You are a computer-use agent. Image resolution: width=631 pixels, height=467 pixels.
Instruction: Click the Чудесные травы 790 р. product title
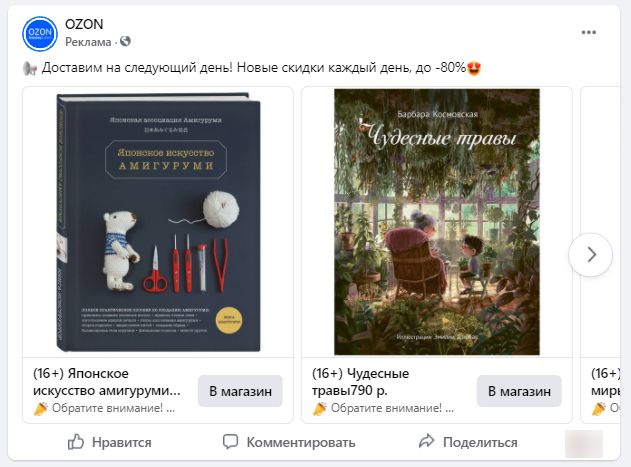[x=360, y=382]
